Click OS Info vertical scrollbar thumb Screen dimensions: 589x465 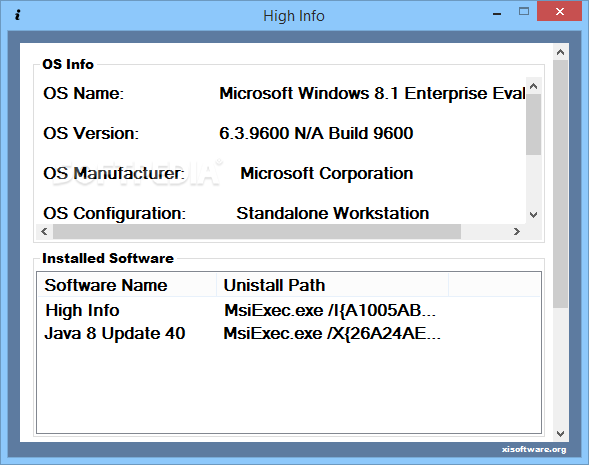tap(533, 124)
